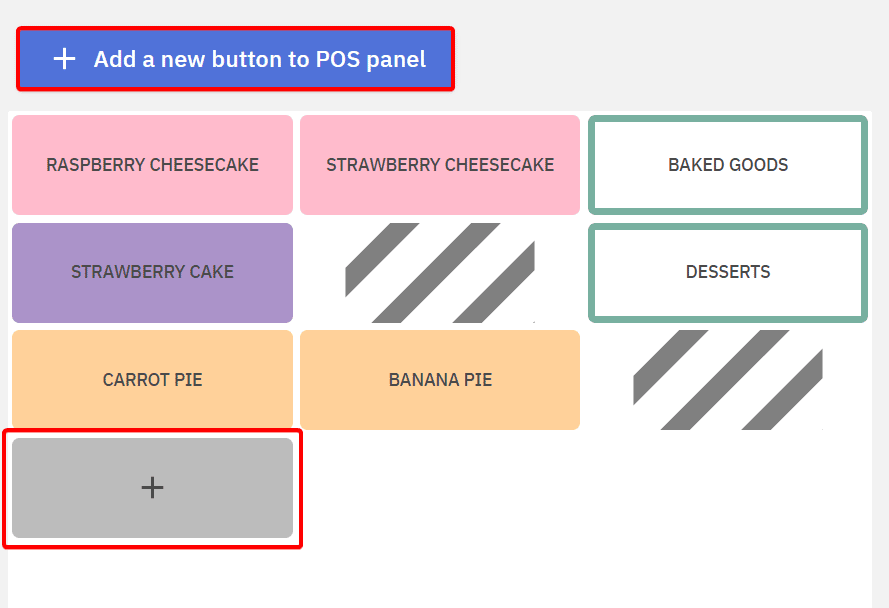Tap the pink tile above Strawberry Cake
Viewport: 889px width, 608px height.
pos(152,165)
